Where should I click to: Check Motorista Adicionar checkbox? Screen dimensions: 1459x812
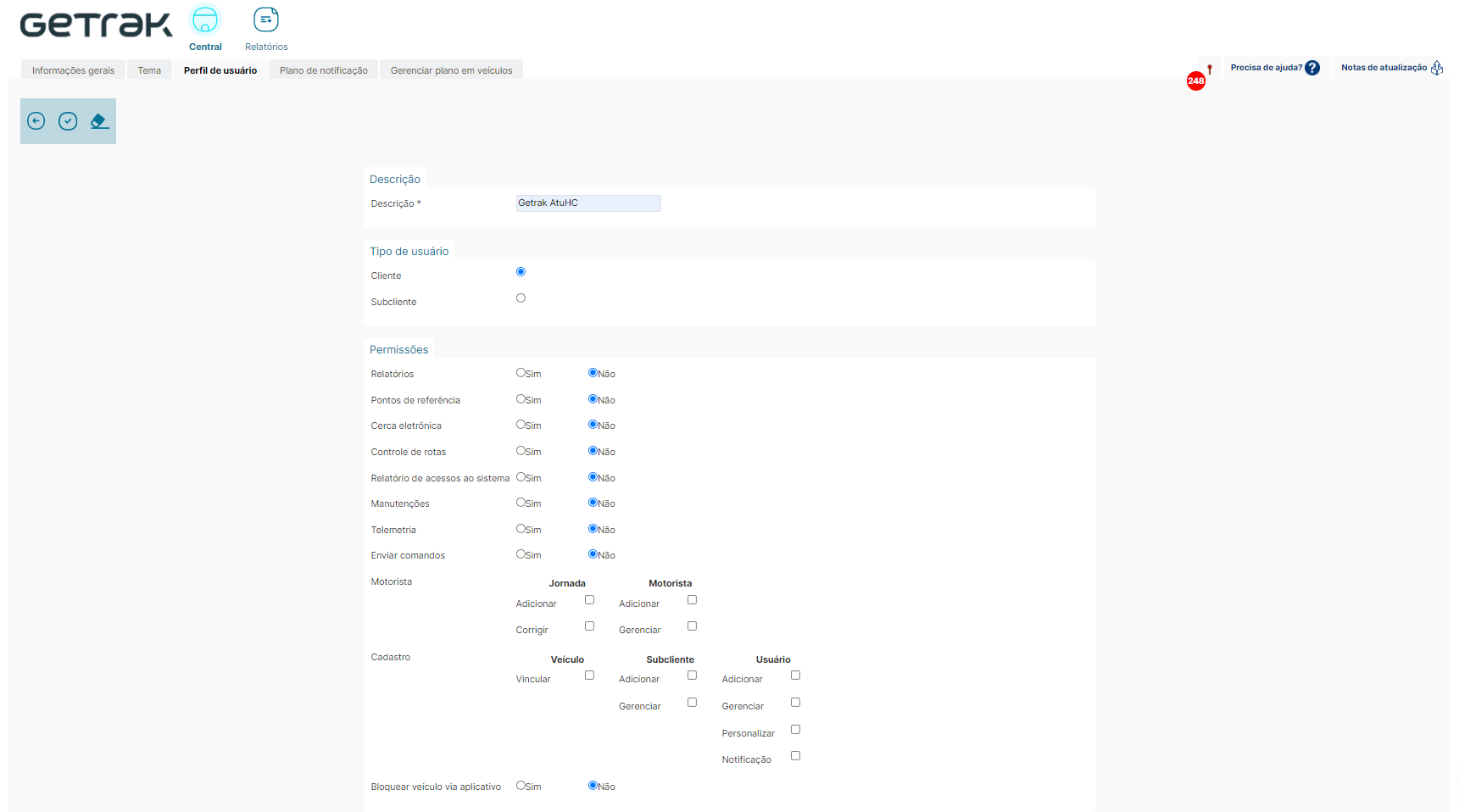point(692,600)
